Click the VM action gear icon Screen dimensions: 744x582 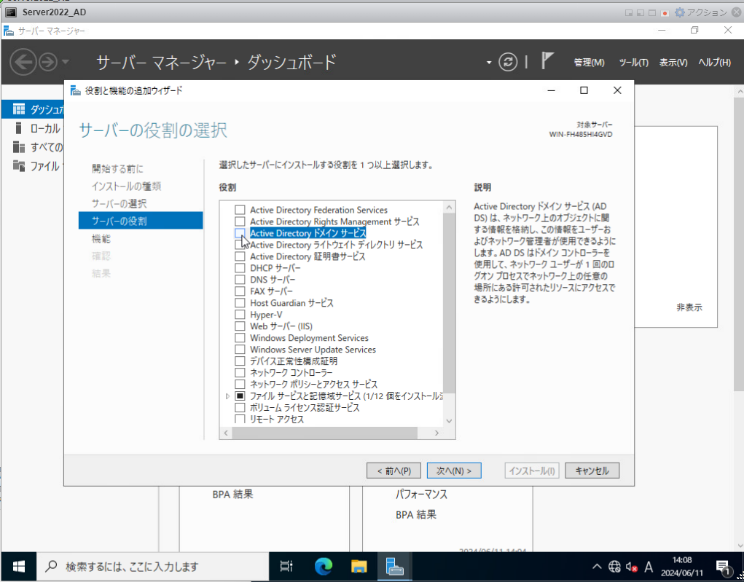[x=679, y=12]
